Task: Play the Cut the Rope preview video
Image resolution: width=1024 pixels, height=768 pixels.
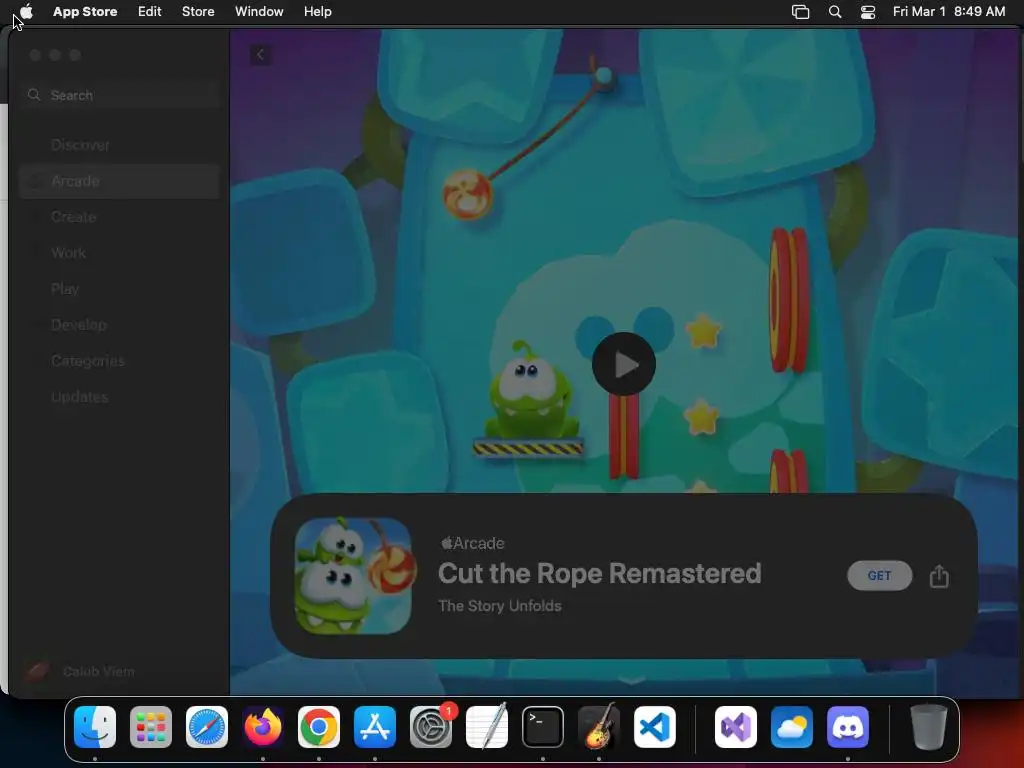Action: pyautogui.click(x=624, y=364)
